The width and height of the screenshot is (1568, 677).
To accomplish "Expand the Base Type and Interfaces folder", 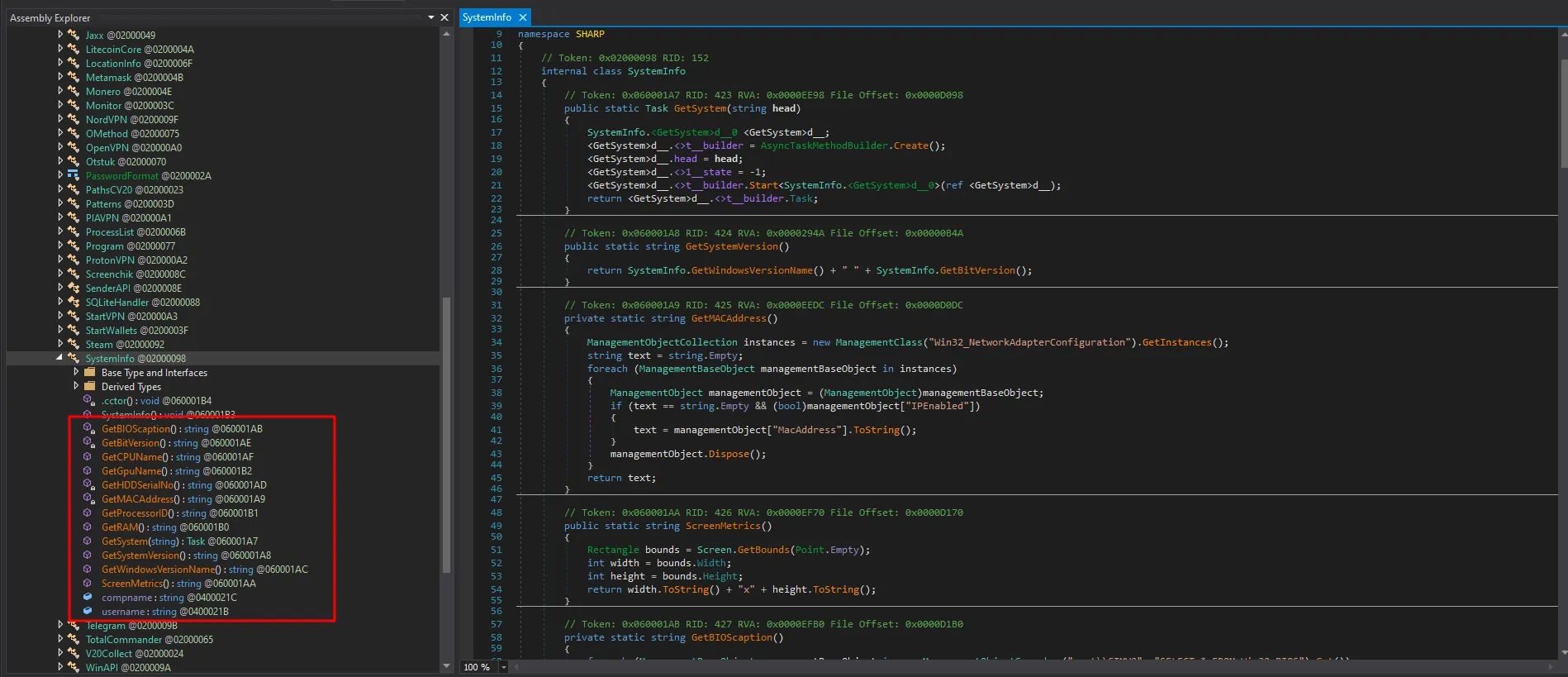I will [x=76, y=372].
